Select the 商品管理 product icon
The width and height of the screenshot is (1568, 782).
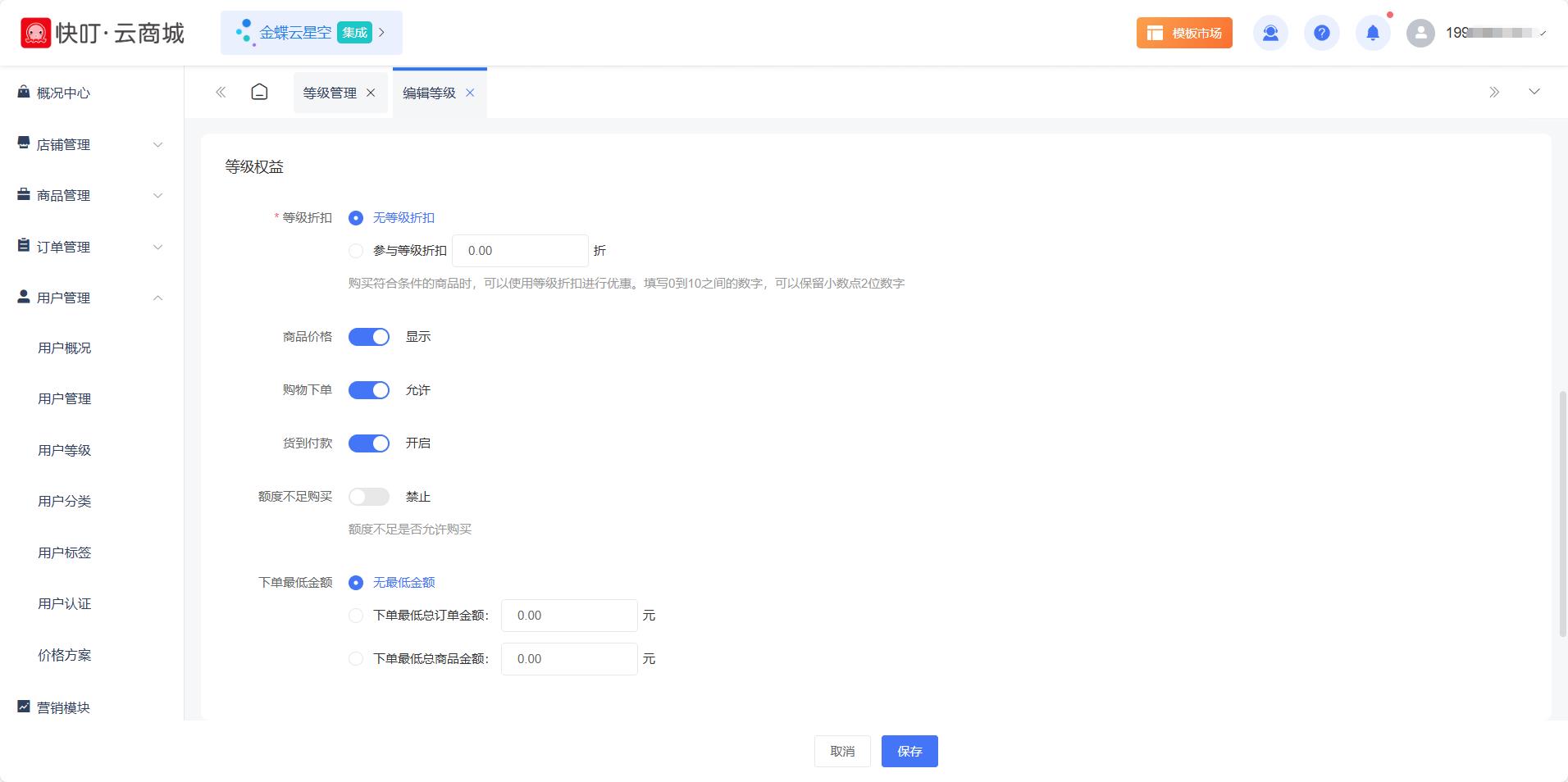[x=23, y=195]
